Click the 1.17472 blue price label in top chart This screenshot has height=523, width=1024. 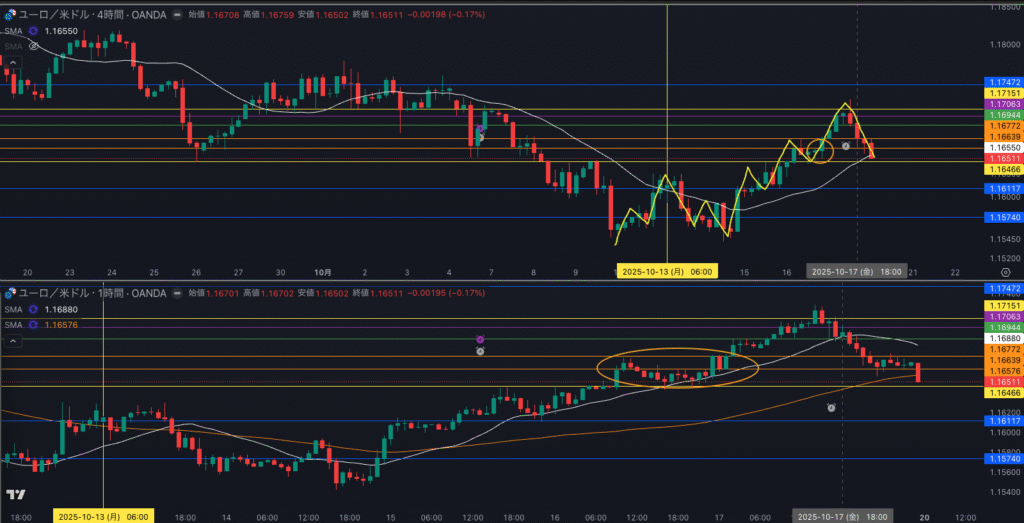(x=1001, y=81)
